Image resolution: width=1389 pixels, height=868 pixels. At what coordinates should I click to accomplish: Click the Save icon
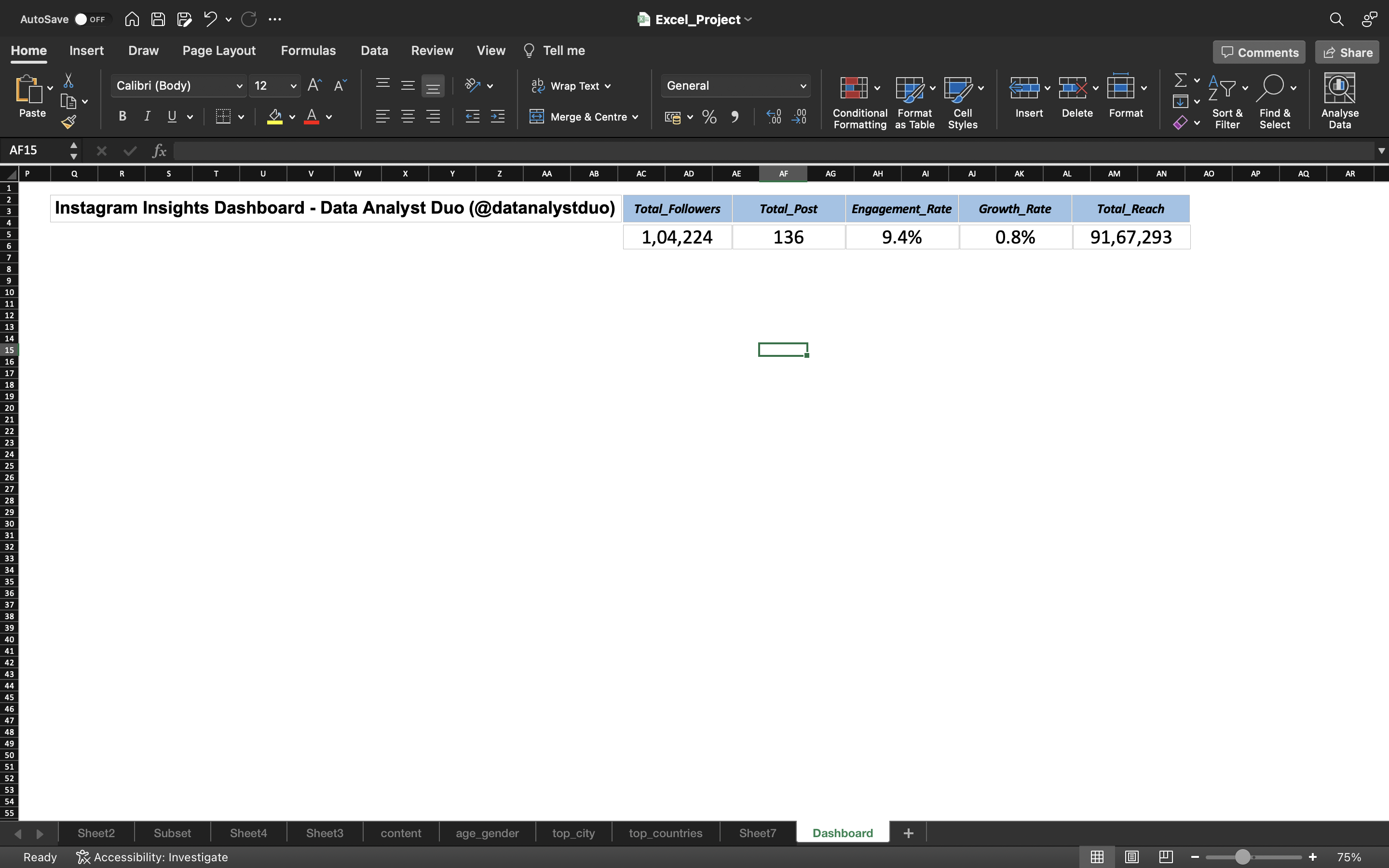[158, 19]
